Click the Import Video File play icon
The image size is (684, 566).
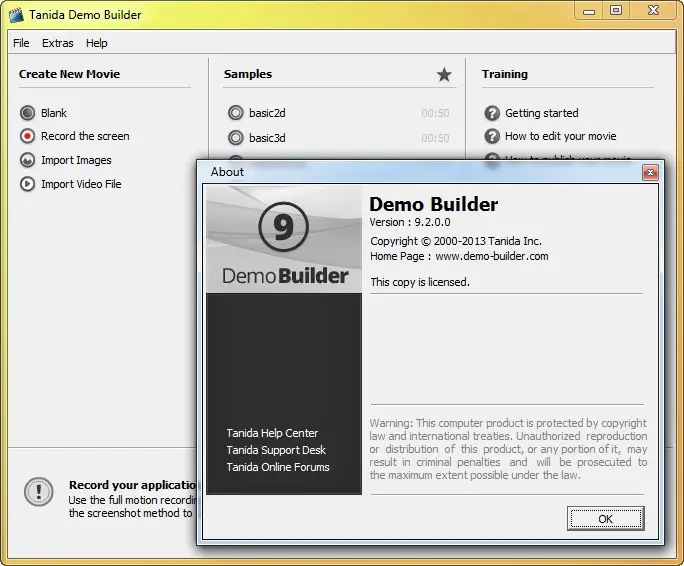27,184
